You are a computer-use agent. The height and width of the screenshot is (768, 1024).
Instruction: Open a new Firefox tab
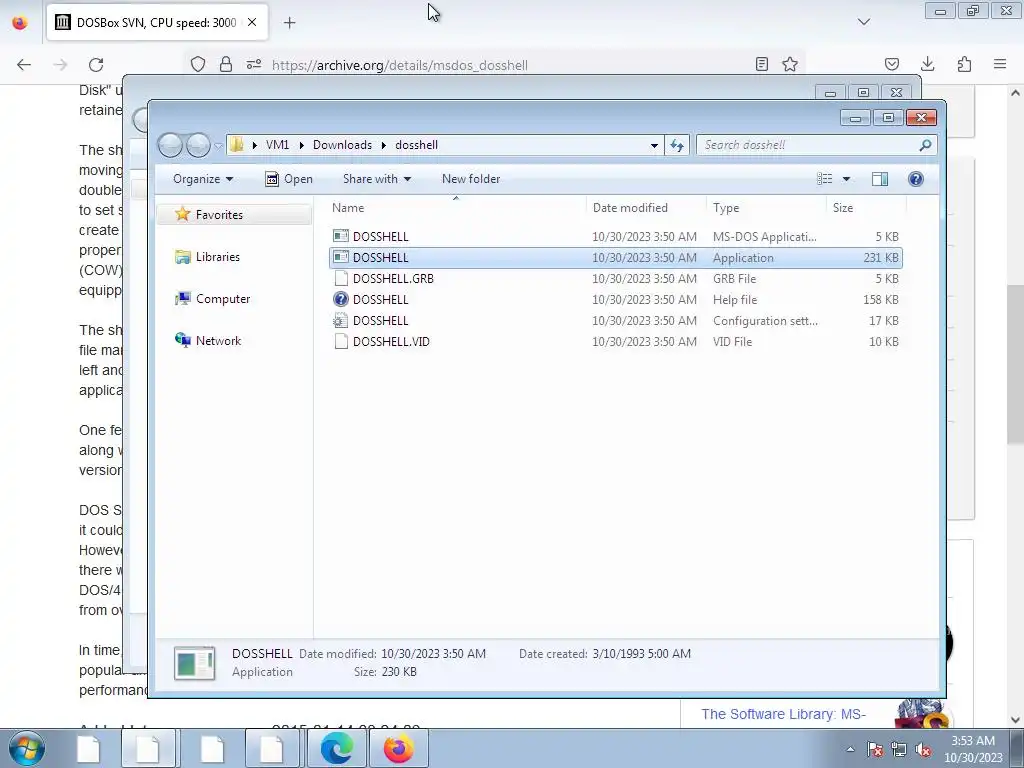[289, 23]
